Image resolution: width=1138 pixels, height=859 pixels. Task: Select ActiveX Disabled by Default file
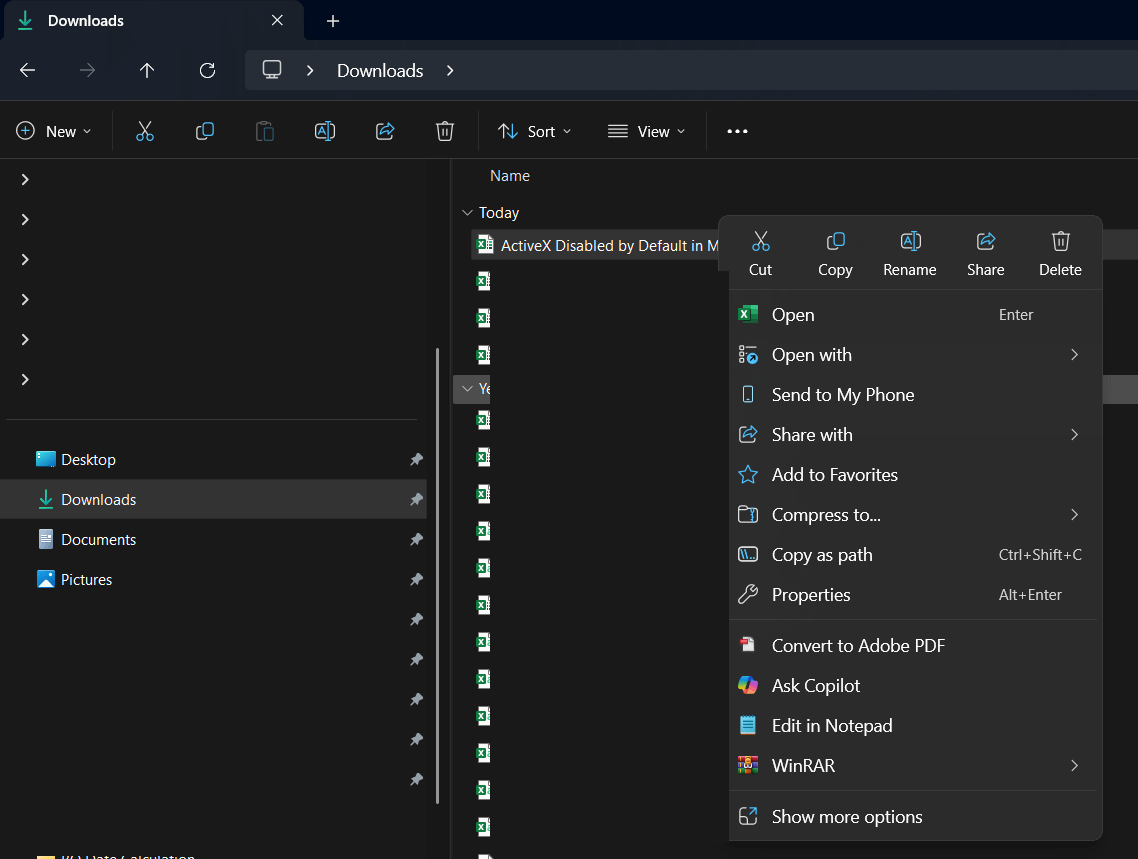click(595, 245)
